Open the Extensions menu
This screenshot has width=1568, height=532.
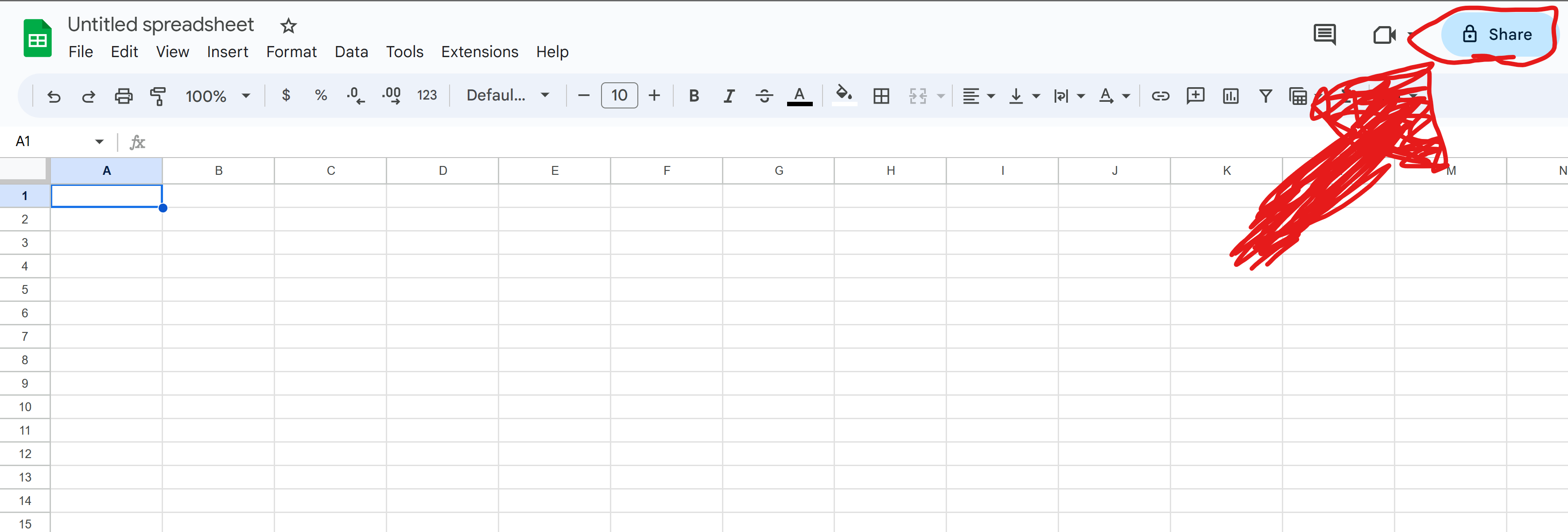tap(479, 52)
